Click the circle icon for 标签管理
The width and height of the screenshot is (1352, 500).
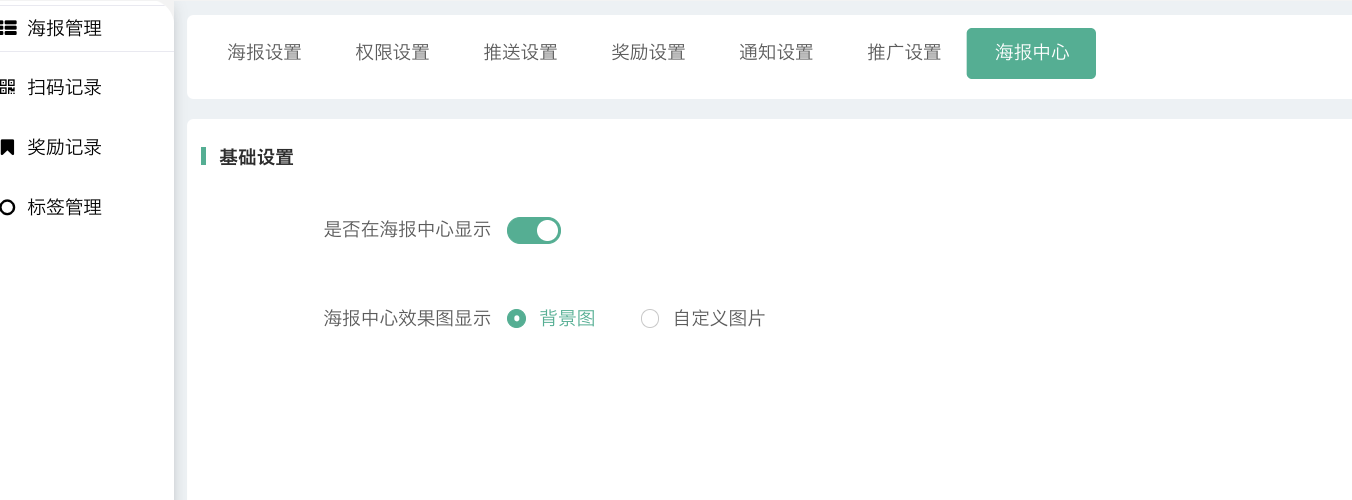[x=8, y=207]
